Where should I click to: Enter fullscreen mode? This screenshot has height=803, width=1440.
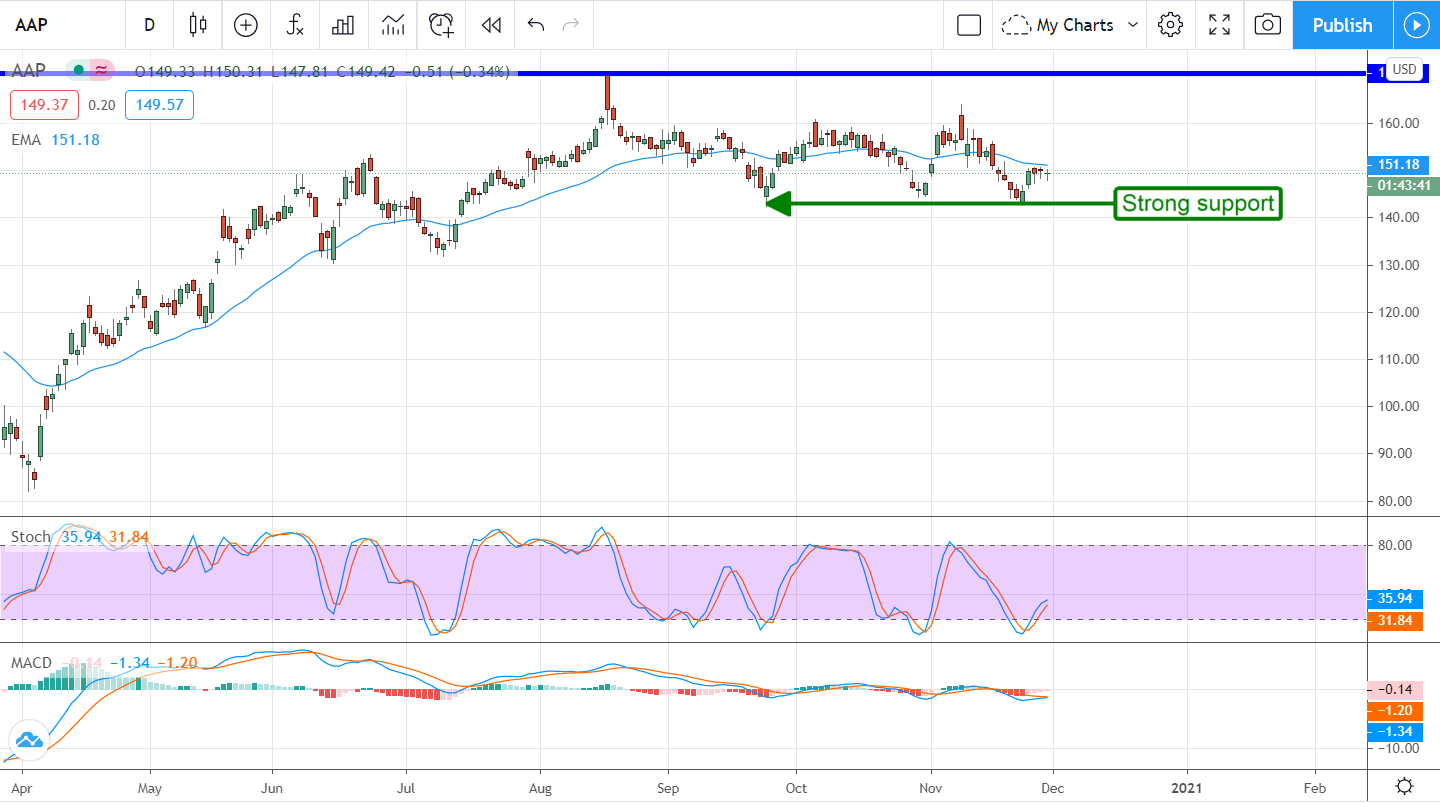coord(1219,25)
